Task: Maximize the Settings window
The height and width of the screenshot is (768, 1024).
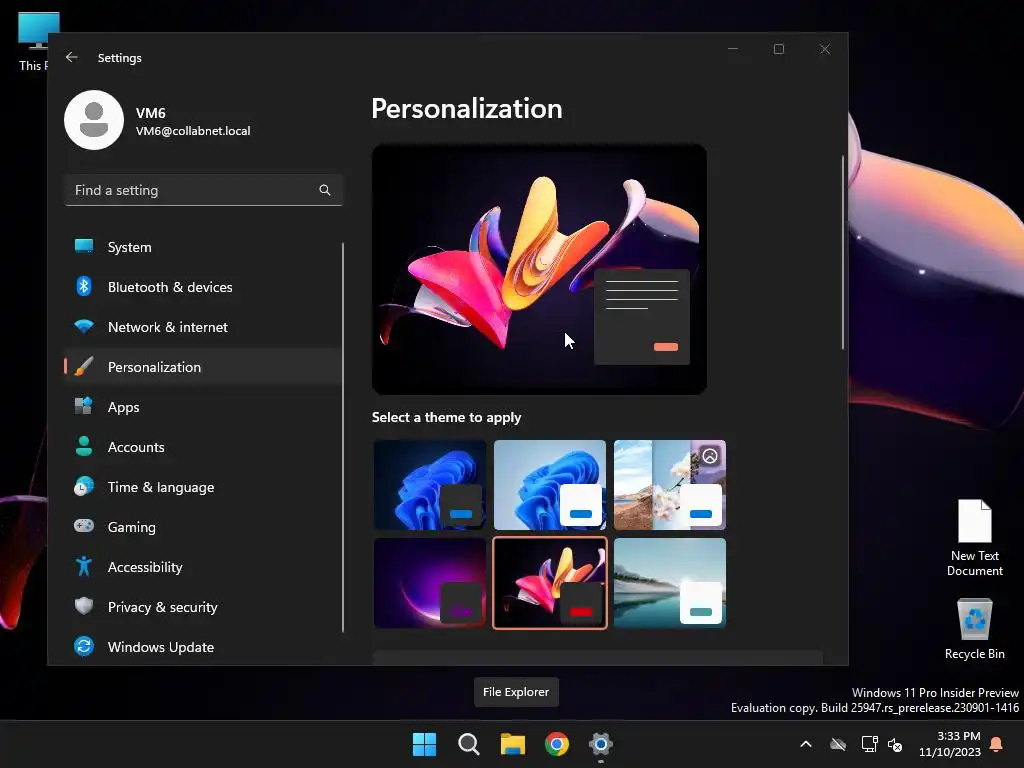Action: pos(778,49)
